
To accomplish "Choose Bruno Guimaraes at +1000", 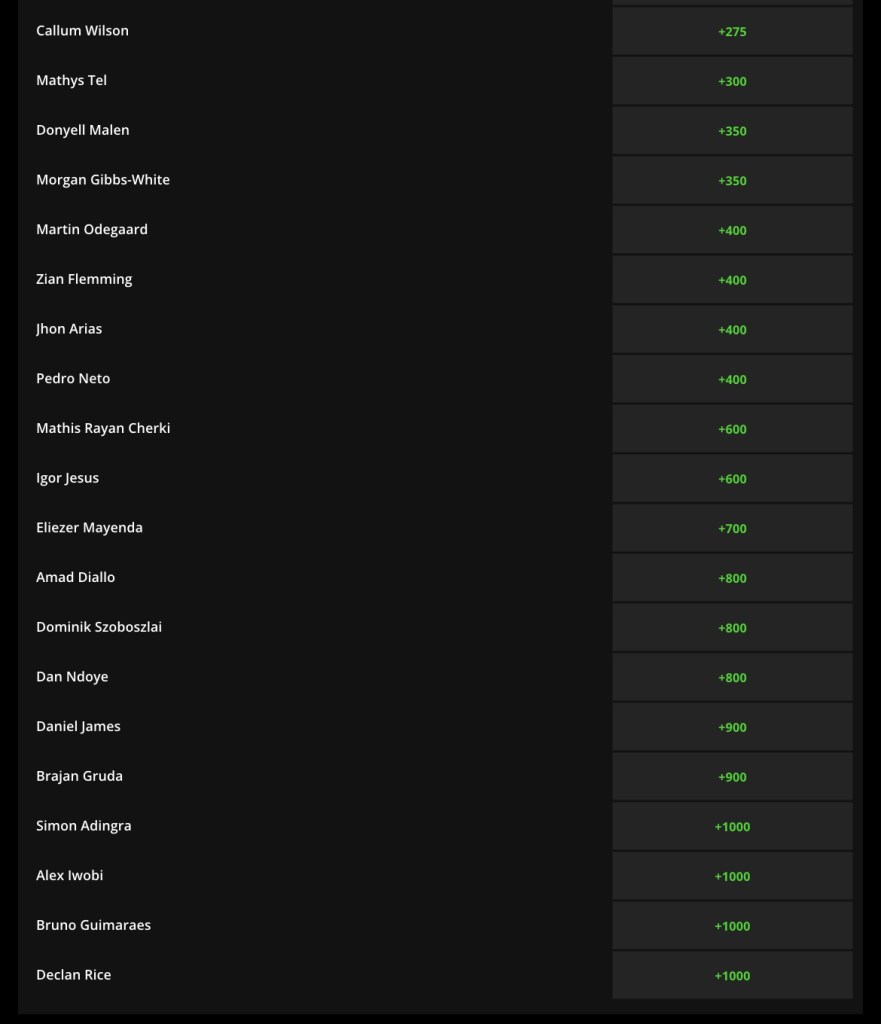I will (x=732, y=926).
